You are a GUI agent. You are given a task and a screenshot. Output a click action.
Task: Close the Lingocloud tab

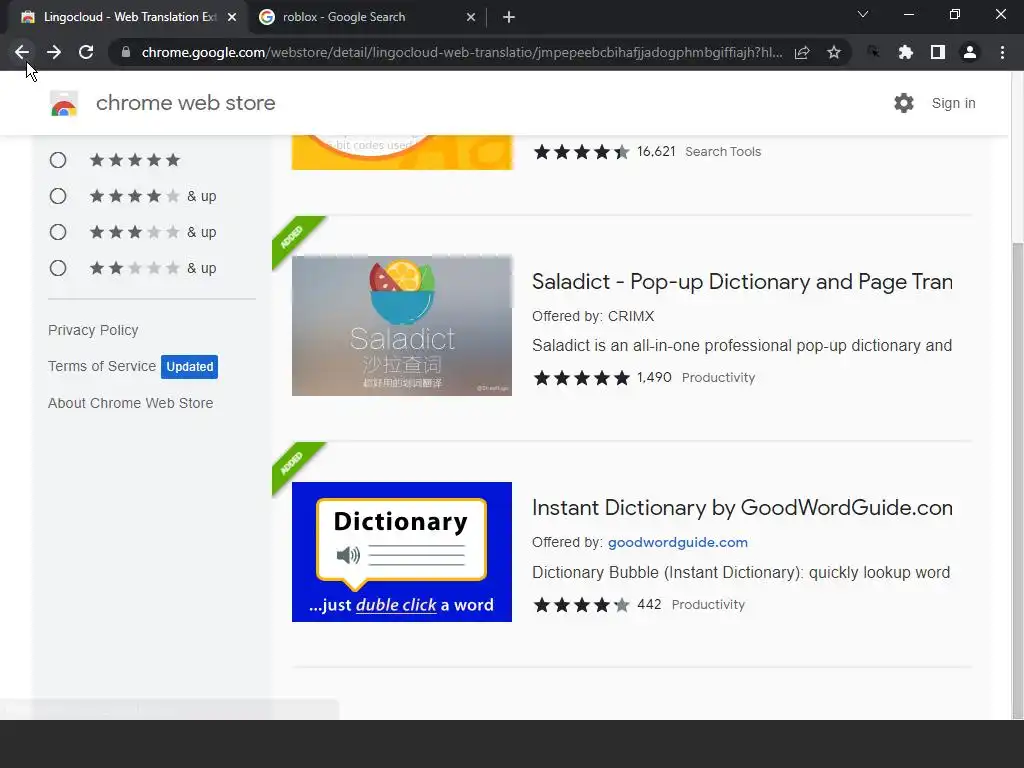232,17
